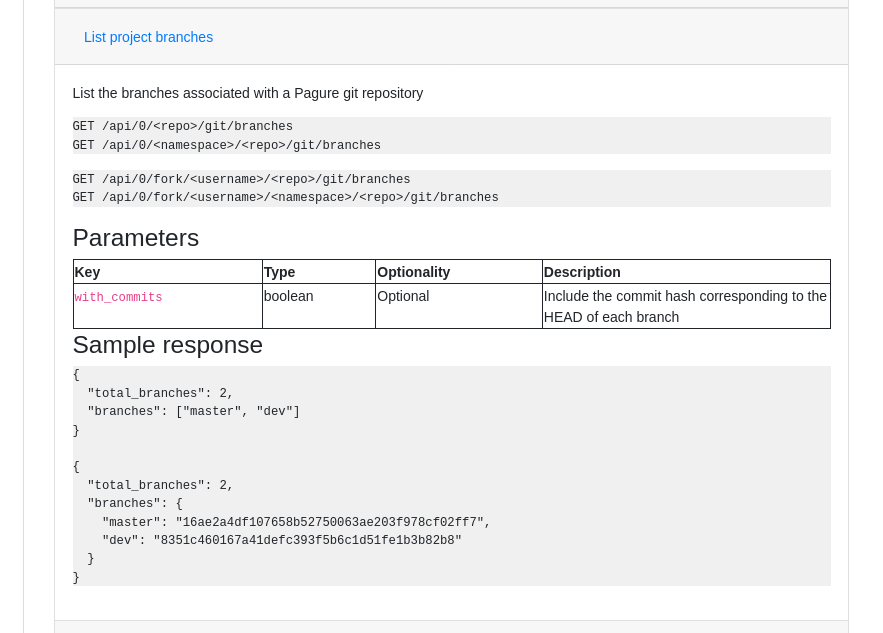Select the master commit hash line
This screenshot has width=883, height=633.
(296, 523)
